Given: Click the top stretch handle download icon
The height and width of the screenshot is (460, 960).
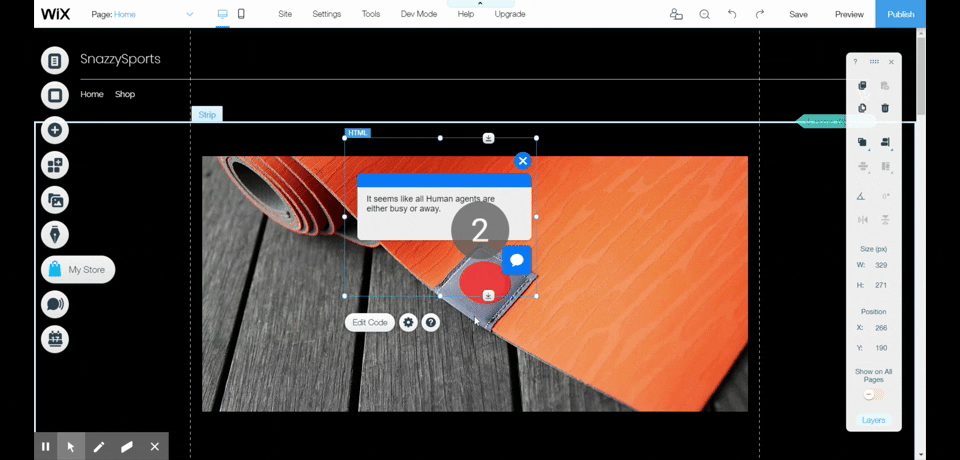Looking at the screenshot, I should pos(488,138).
